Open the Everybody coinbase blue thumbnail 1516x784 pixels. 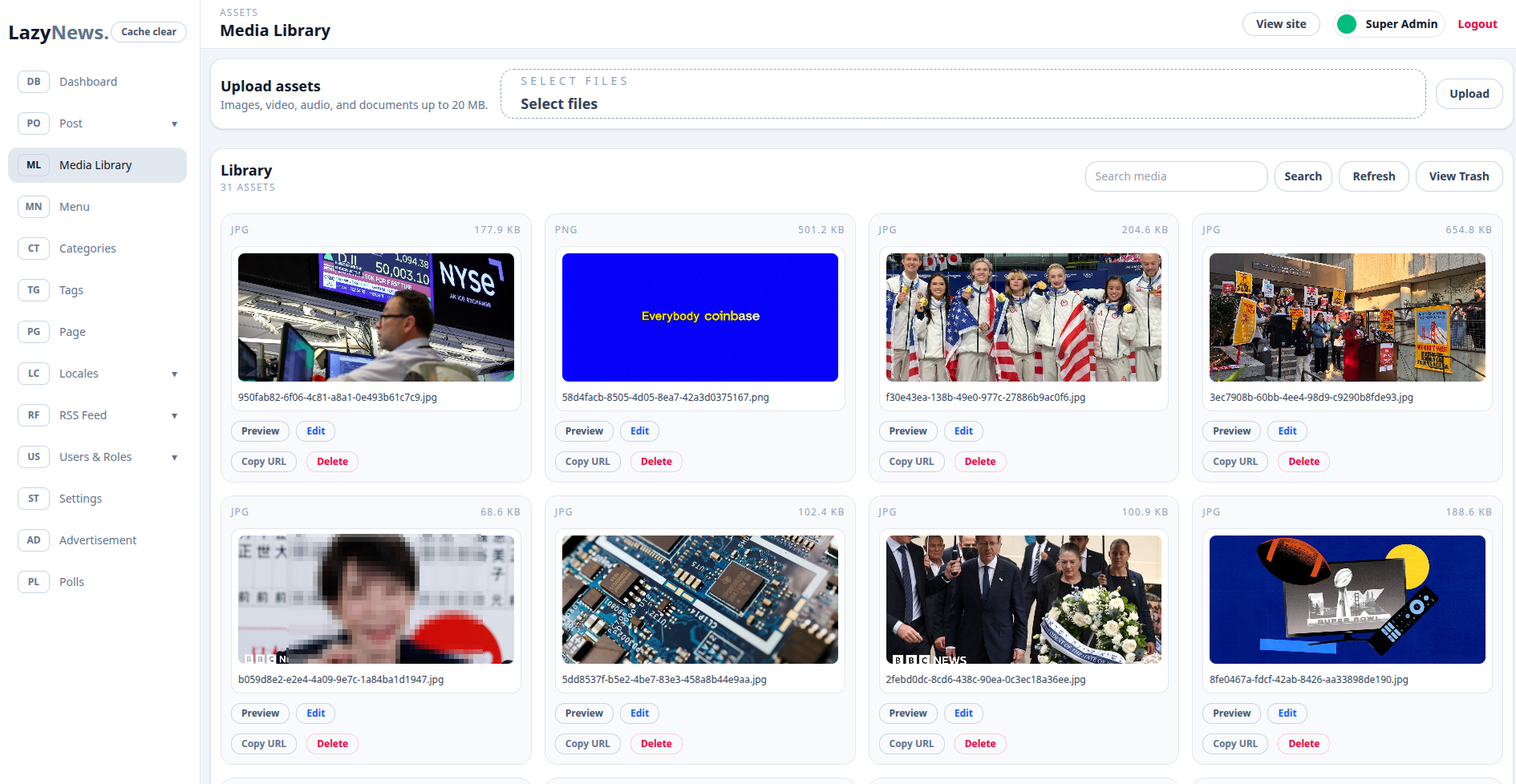[x=700, y=317]
